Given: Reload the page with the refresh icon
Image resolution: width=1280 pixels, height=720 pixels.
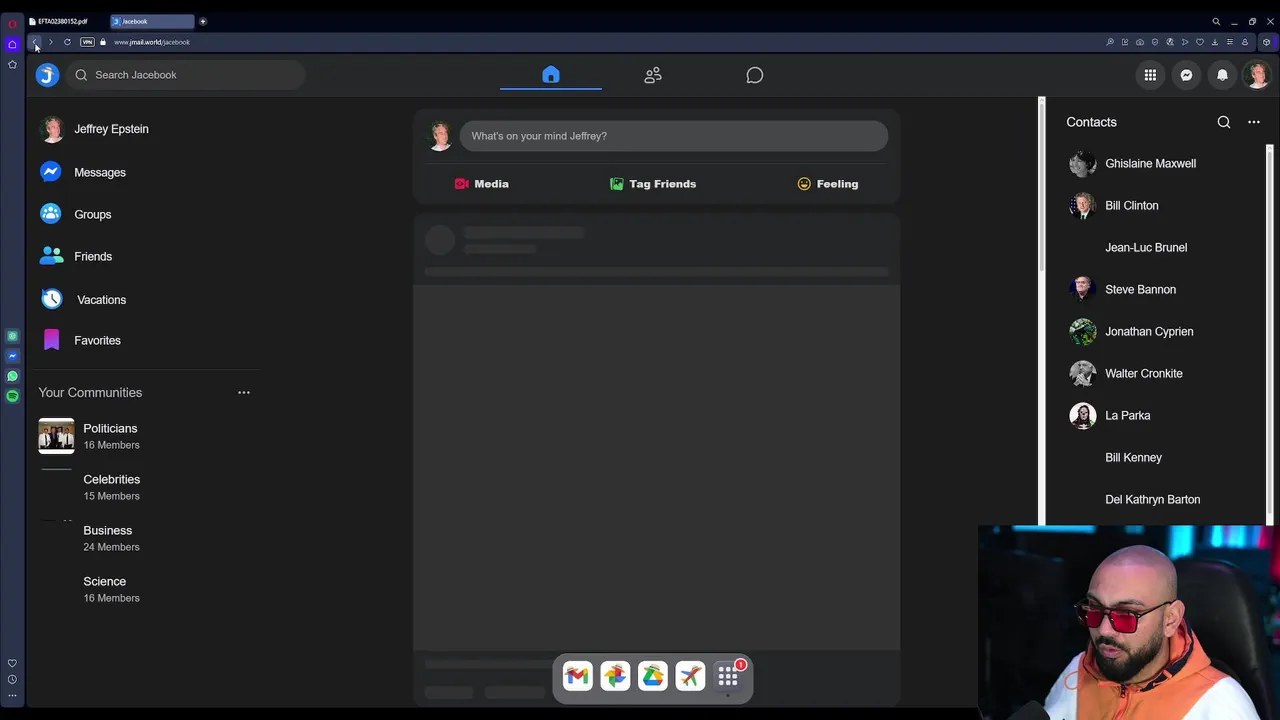Looking at the screenshot, I should 67,42.
